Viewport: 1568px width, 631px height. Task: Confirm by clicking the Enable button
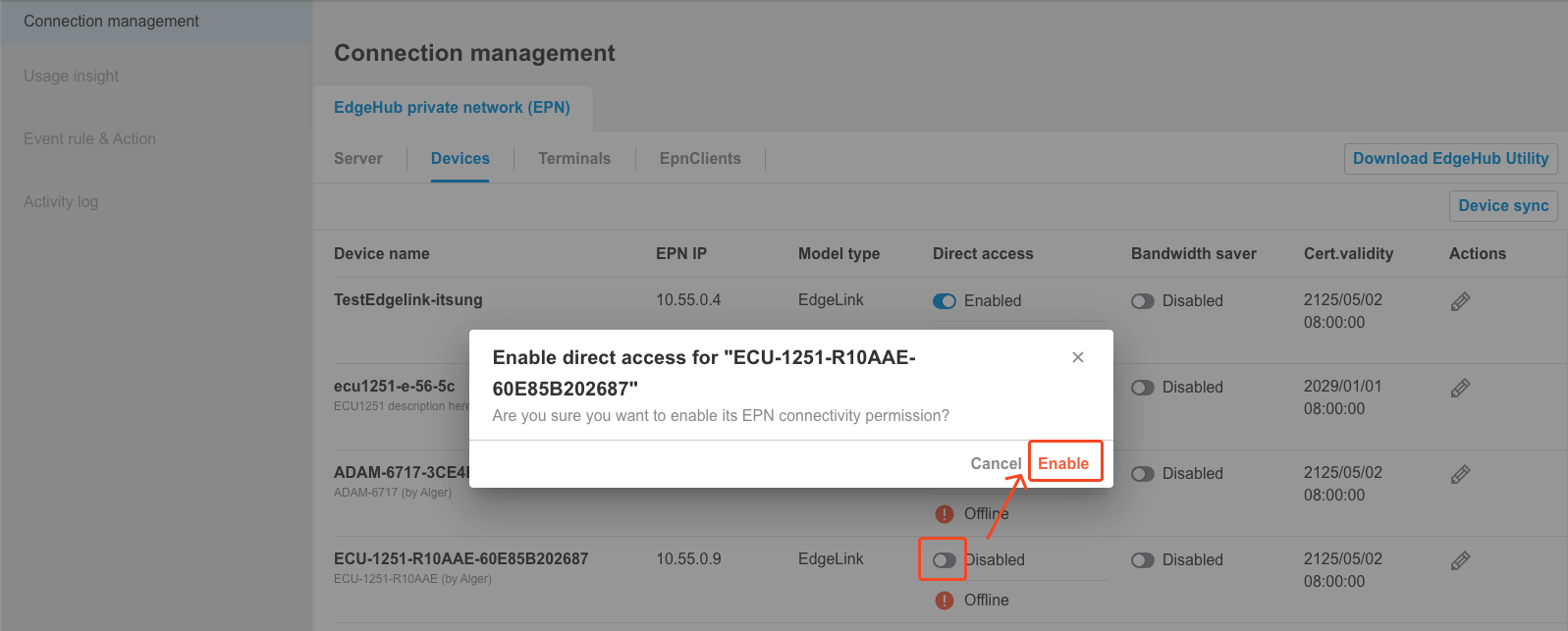click(x=1065, y=462)
